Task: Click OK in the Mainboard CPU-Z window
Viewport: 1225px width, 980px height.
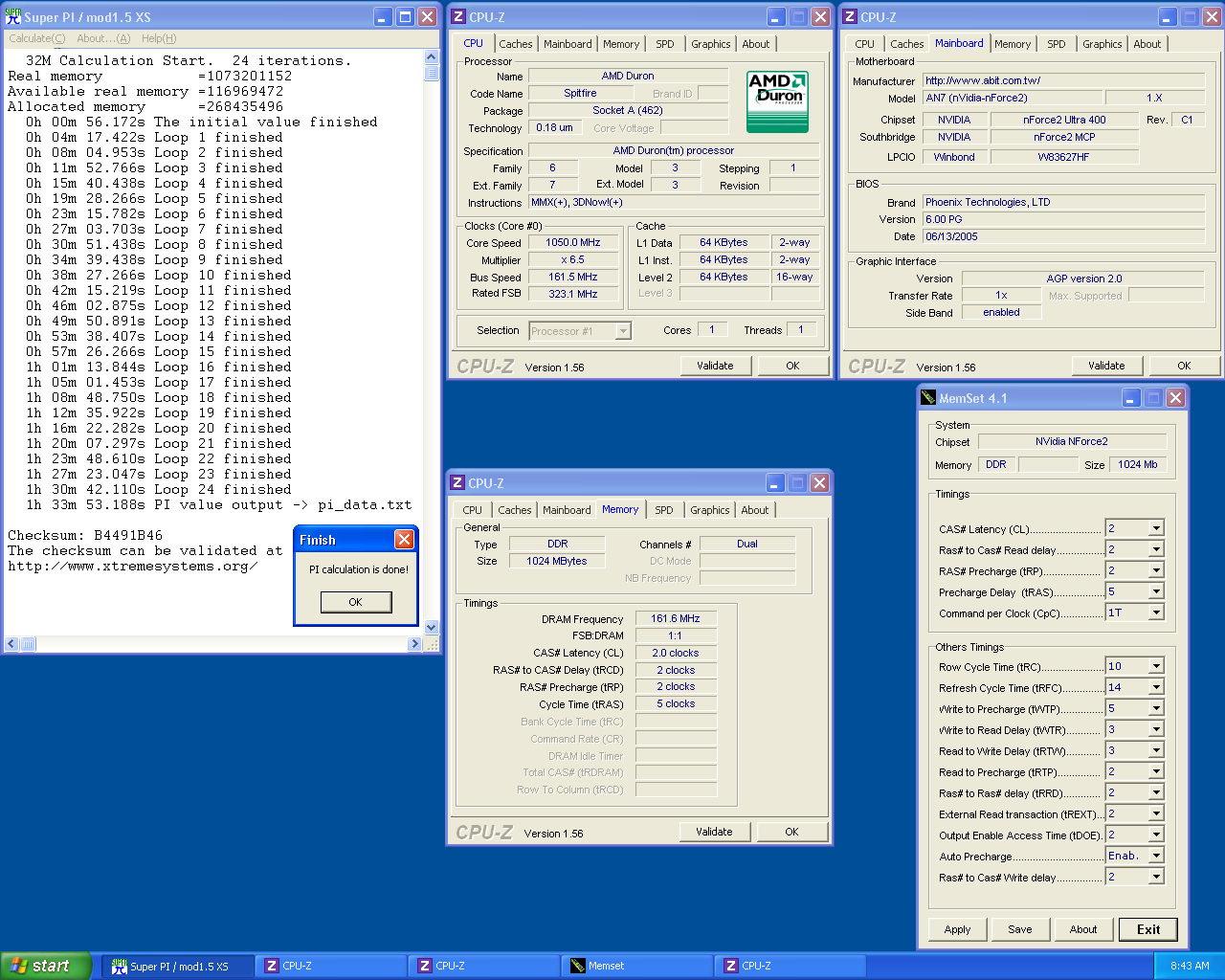Action: tap(1184, 366)
